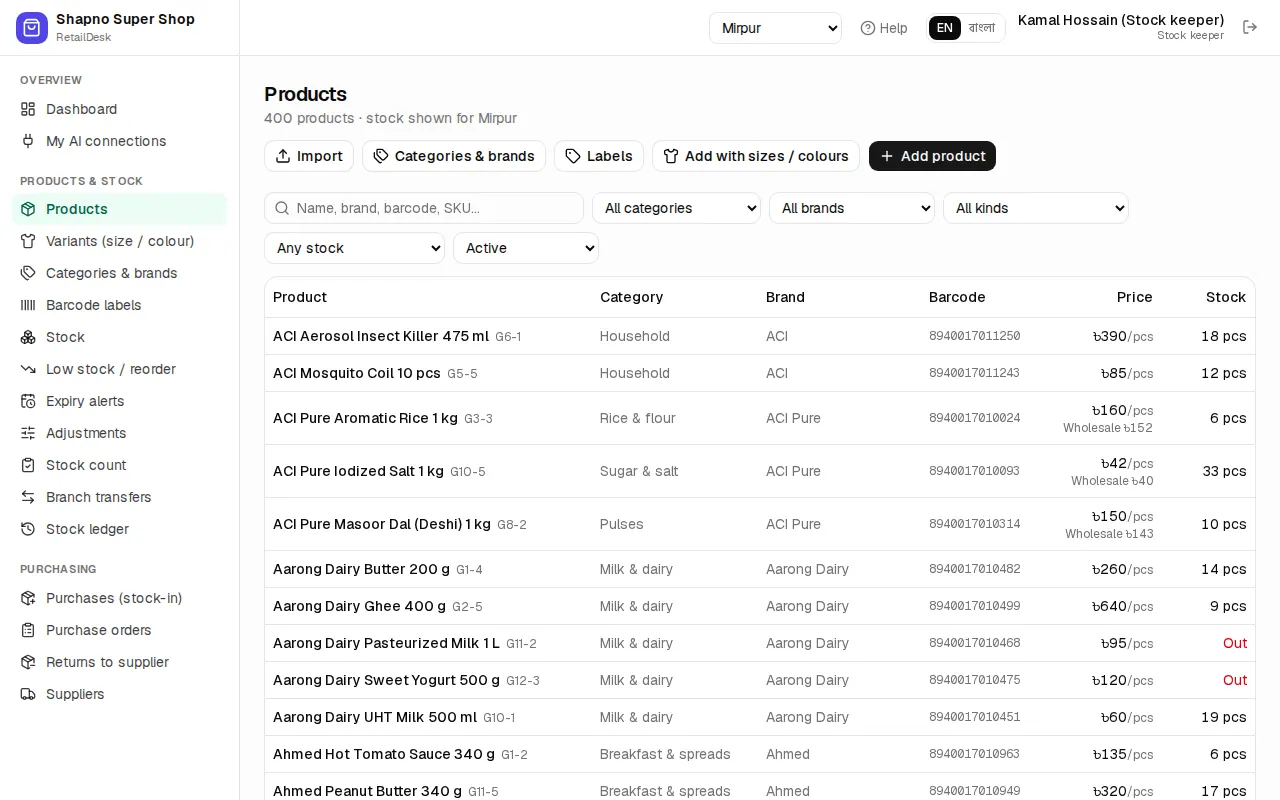Click the Suppliers truck icon
Viewport: 1280px width, 800px height.
28,694
